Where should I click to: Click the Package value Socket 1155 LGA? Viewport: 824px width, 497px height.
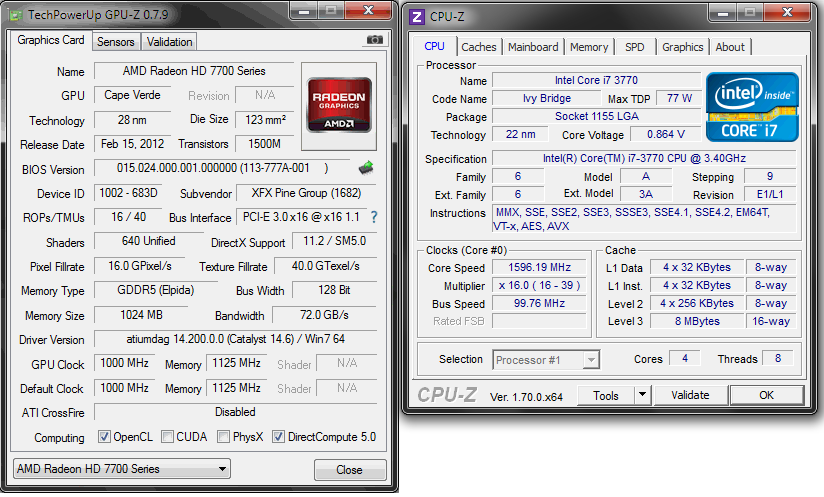point(596,116)
